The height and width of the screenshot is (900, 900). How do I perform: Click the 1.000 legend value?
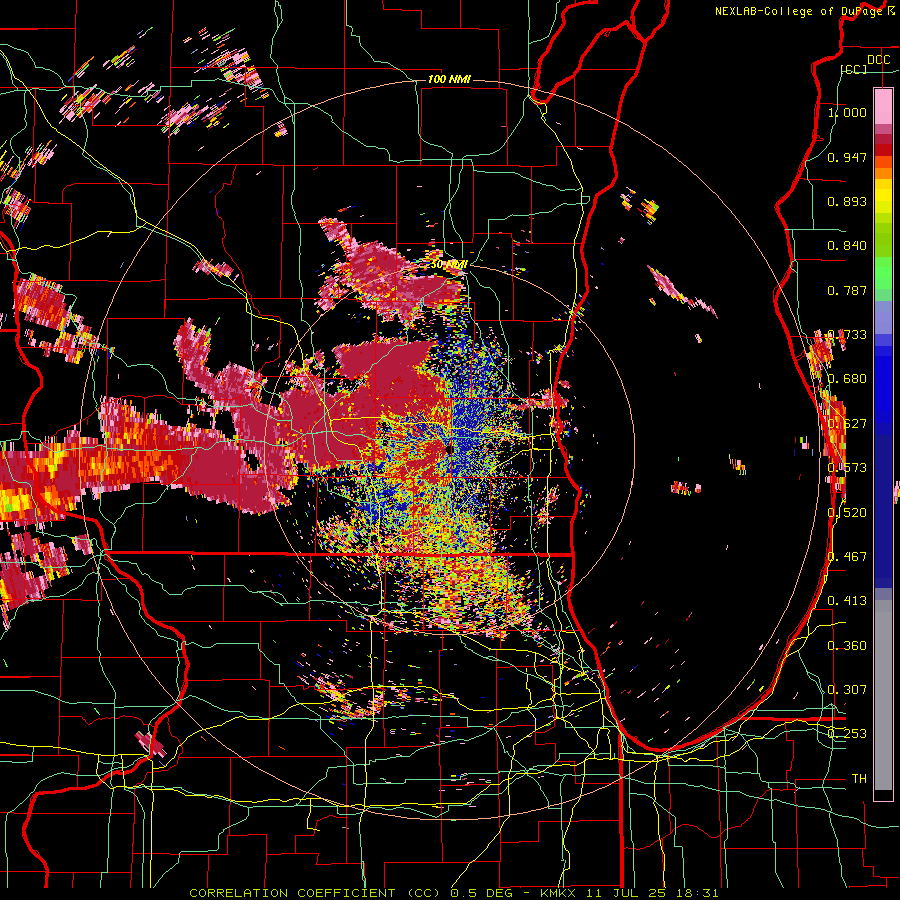tap(847, 112)
